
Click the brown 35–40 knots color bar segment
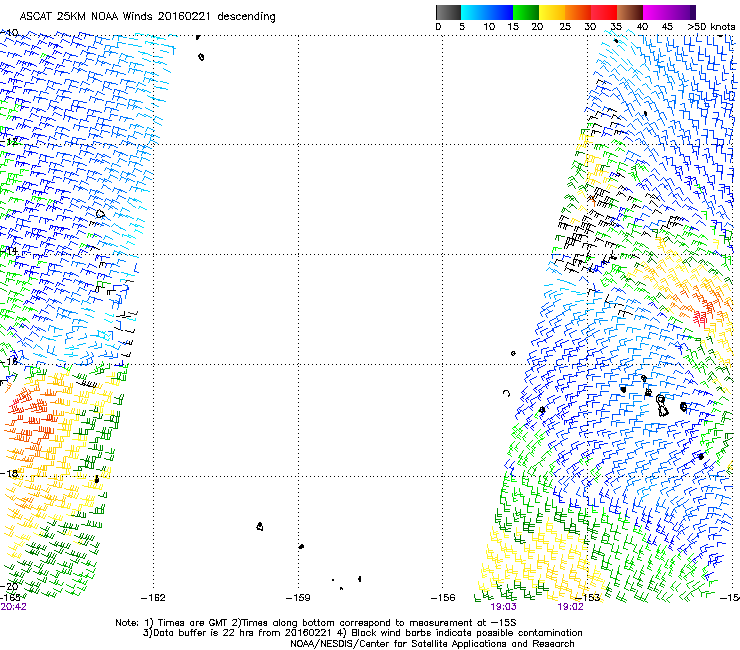pyautogui.click(x=630, y=12)
